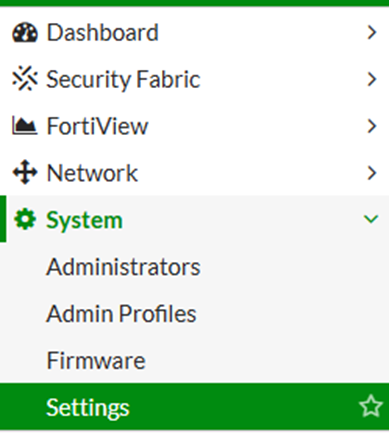This screenshot has height=433, width=389.
Task: Open the Network menu label
Action: [x=92, y=173]
